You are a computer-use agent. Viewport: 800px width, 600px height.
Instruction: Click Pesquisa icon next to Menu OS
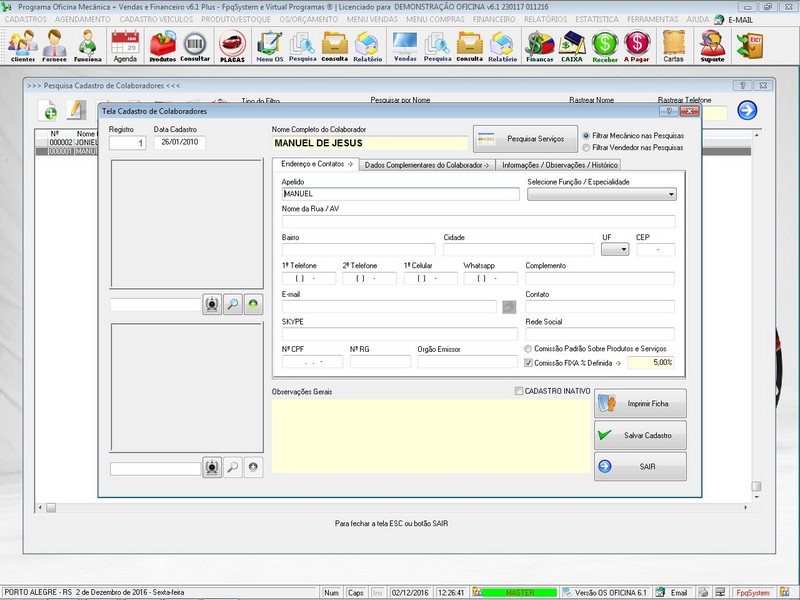[x=303, y=46]
